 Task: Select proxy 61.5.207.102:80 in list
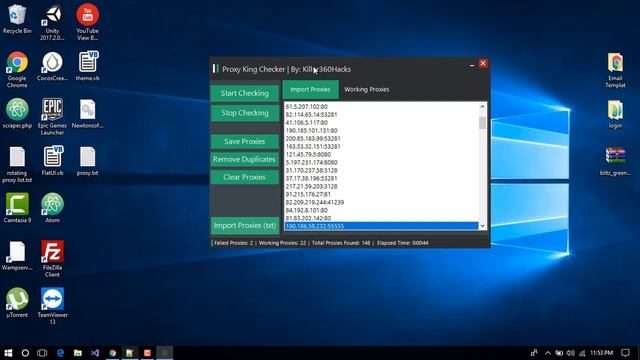click(381, 107)
